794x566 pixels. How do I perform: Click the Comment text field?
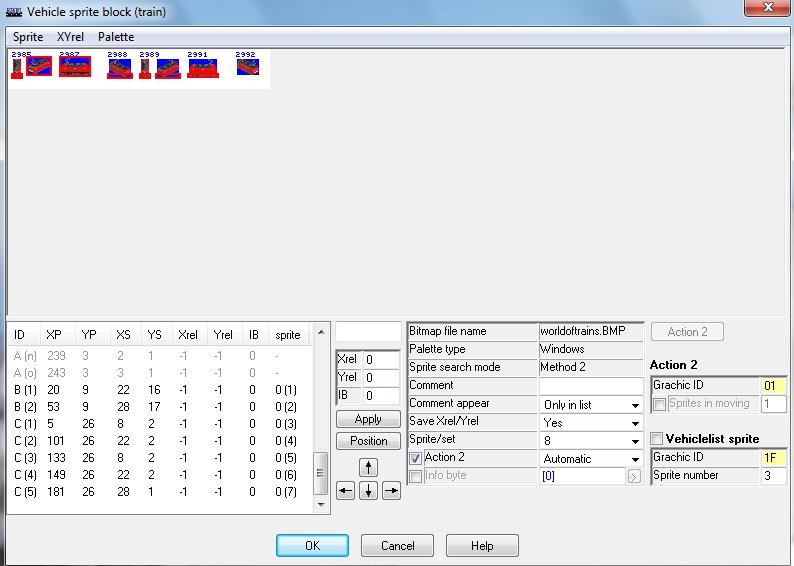[x=590, y=386]
